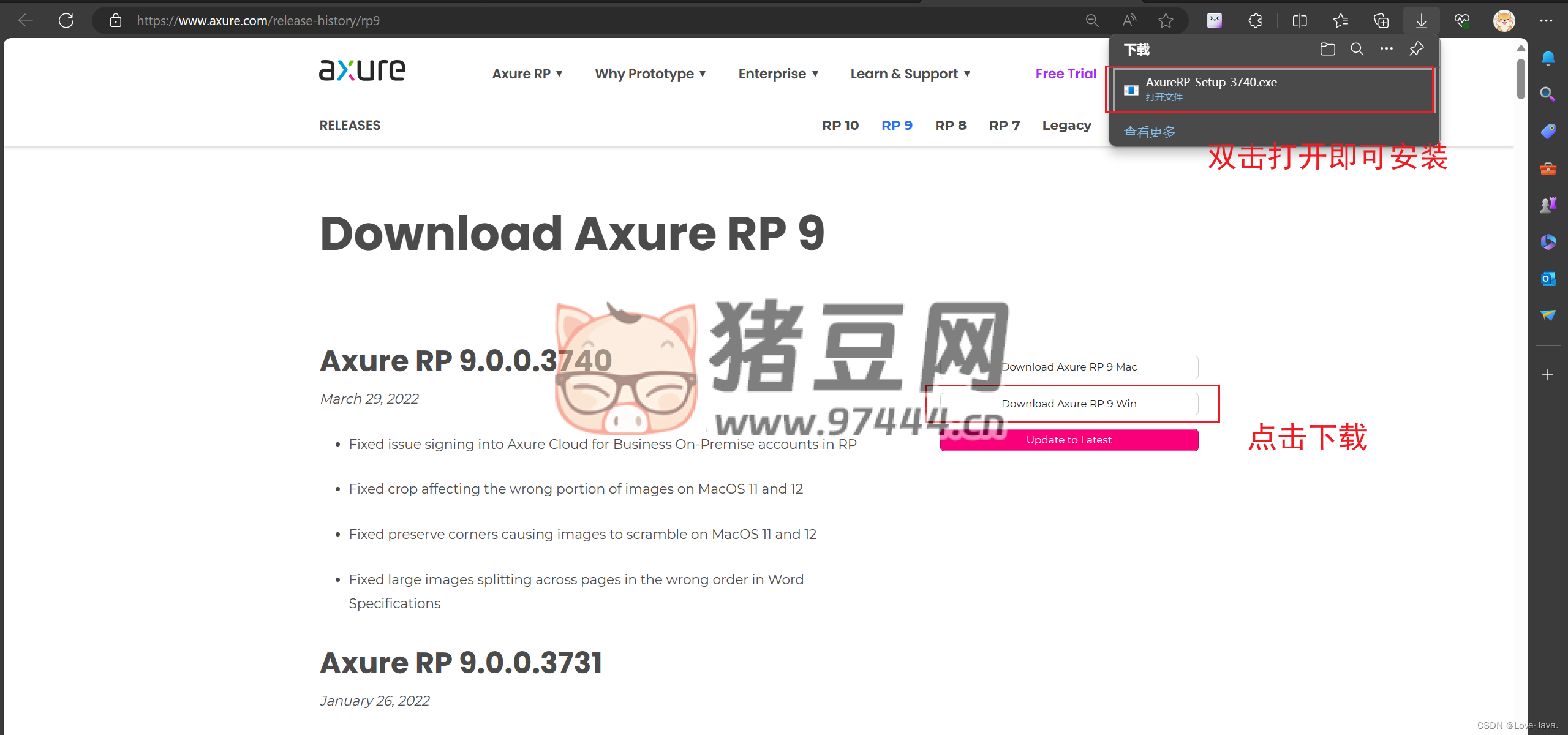Open the Legacy releases tab
The height and width of the screenshot is (735, 1568).
click(1067, 126)
